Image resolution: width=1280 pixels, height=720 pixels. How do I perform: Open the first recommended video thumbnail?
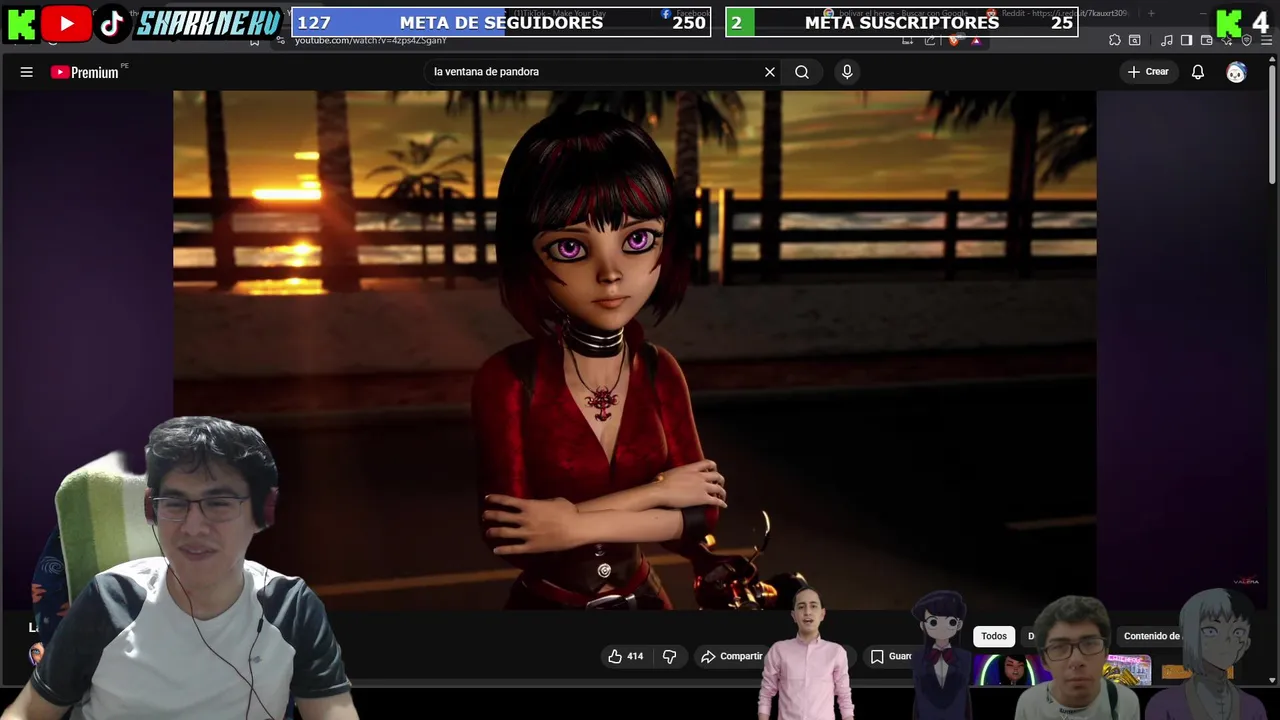[1010, 670]
